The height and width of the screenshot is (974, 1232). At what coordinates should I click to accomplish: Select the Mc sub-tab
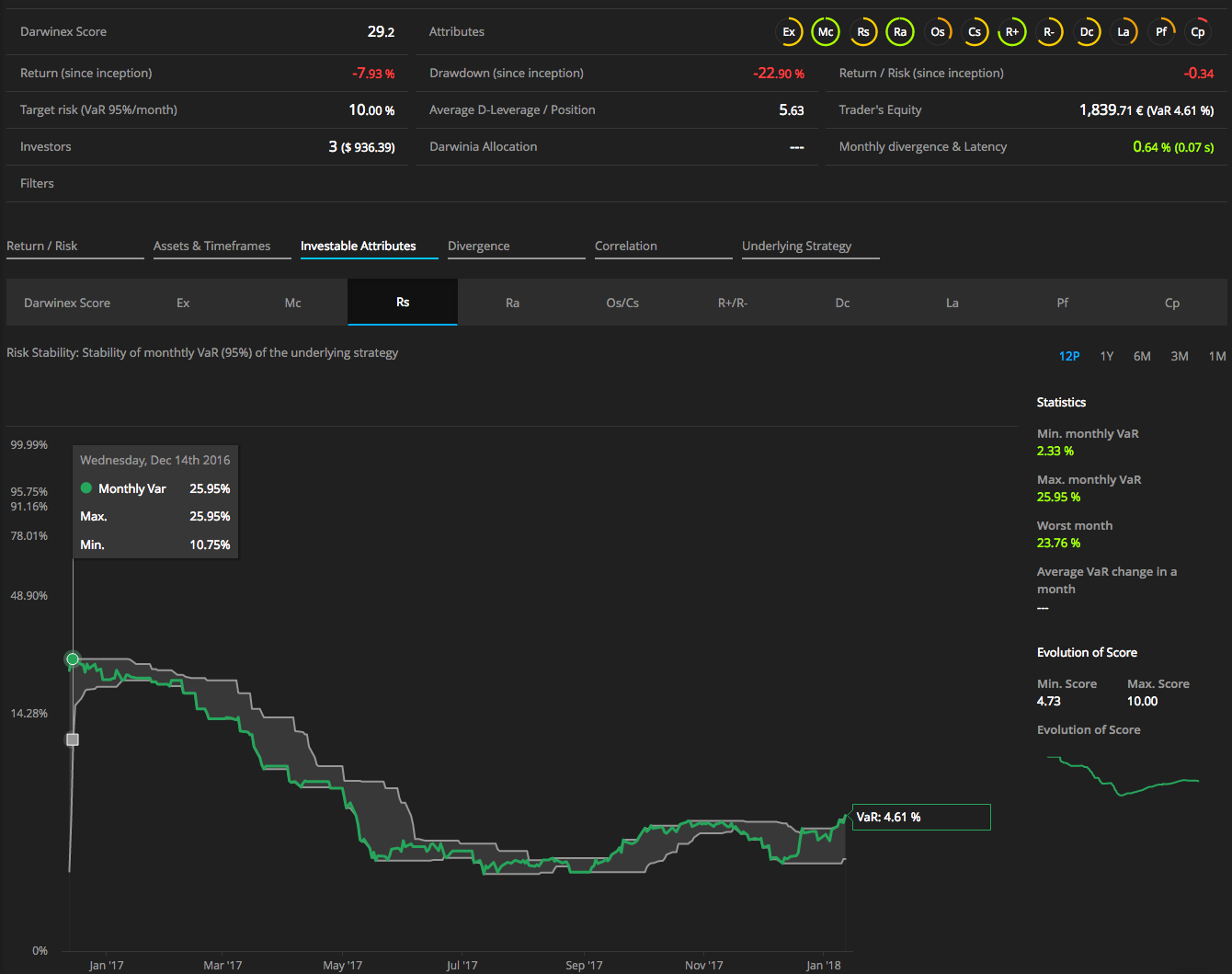click(292, 303)
